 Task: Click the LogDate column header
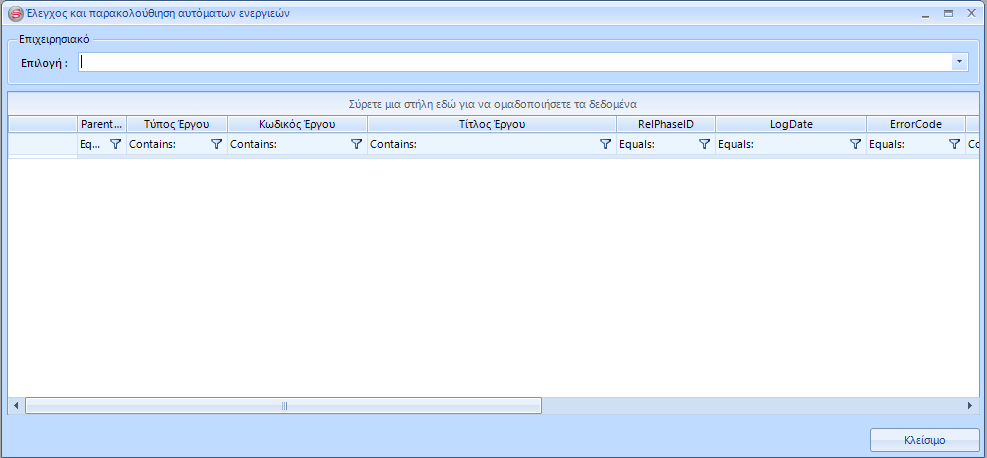pyautogui.click(x=790, y=125)
